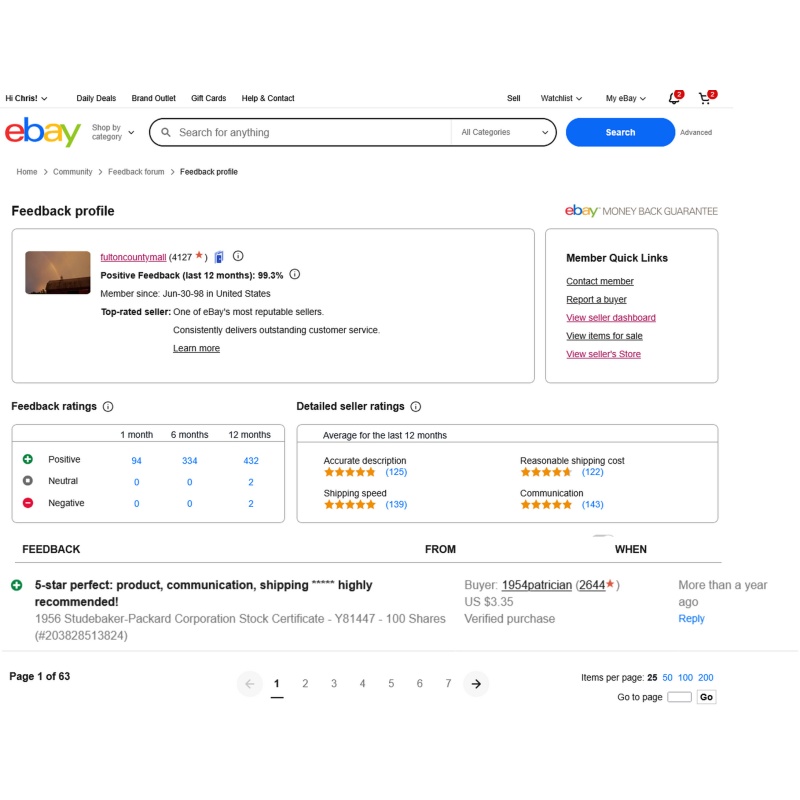Click the blue Search button
Image resolution: width=800 pixels, height=800 pixels.
[620, 132]
